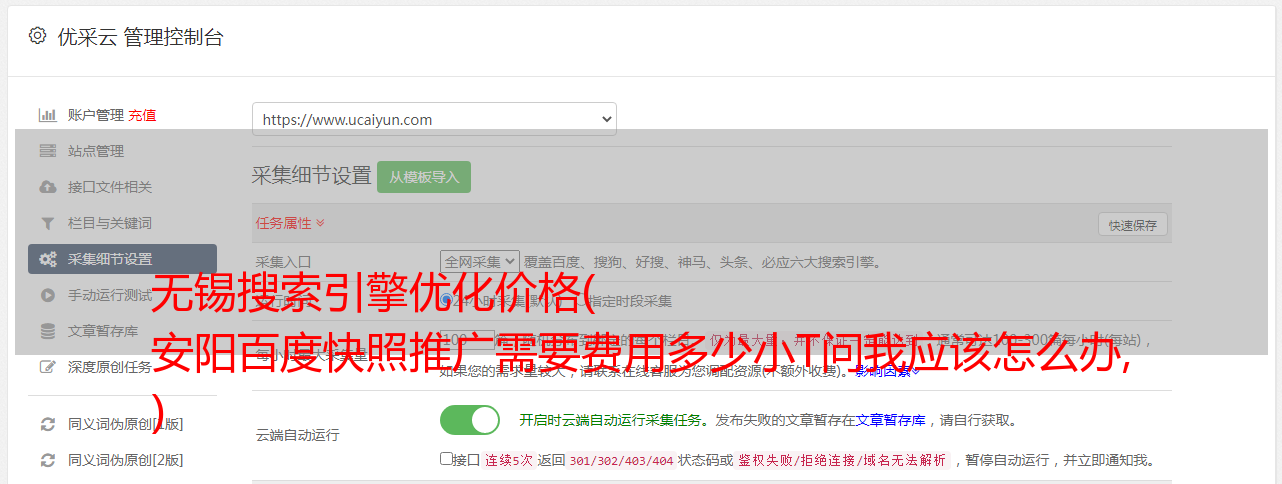Click the 采集细节设置 heading text
Screen dimensions: 1282x484
[x=312, y=175]
